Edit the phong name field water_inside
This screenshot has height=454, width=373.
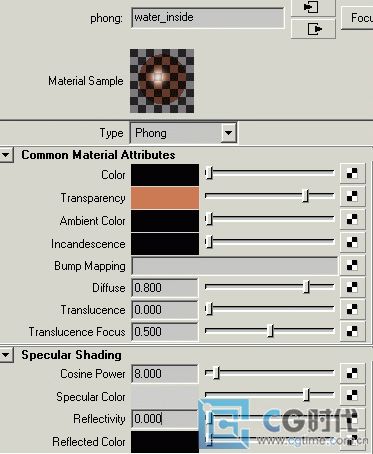coord(208,17)
